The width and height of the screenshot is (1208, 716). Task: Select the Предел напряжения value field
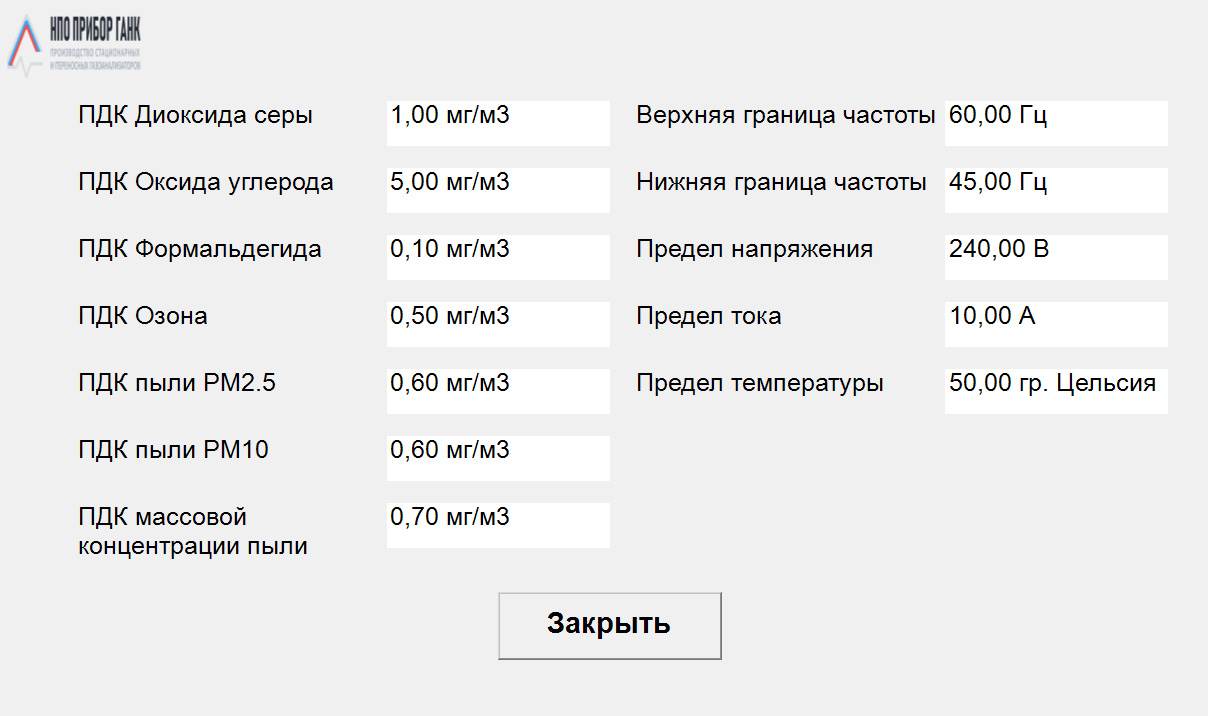pyautogui.click(x=1056, y=257)
